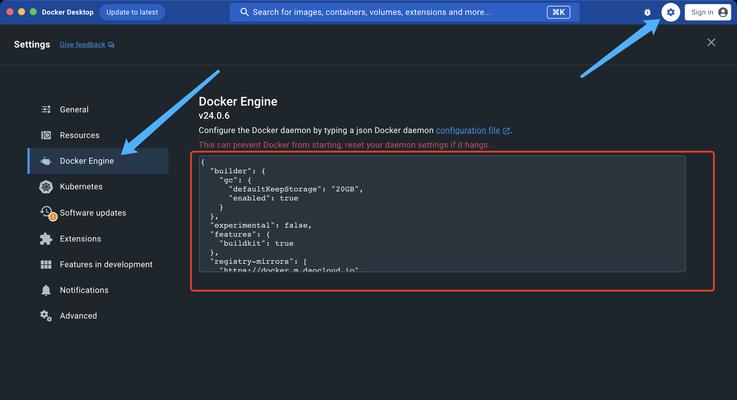
Task: Click the Extensions puzzle piece icon
Action: 46,239
